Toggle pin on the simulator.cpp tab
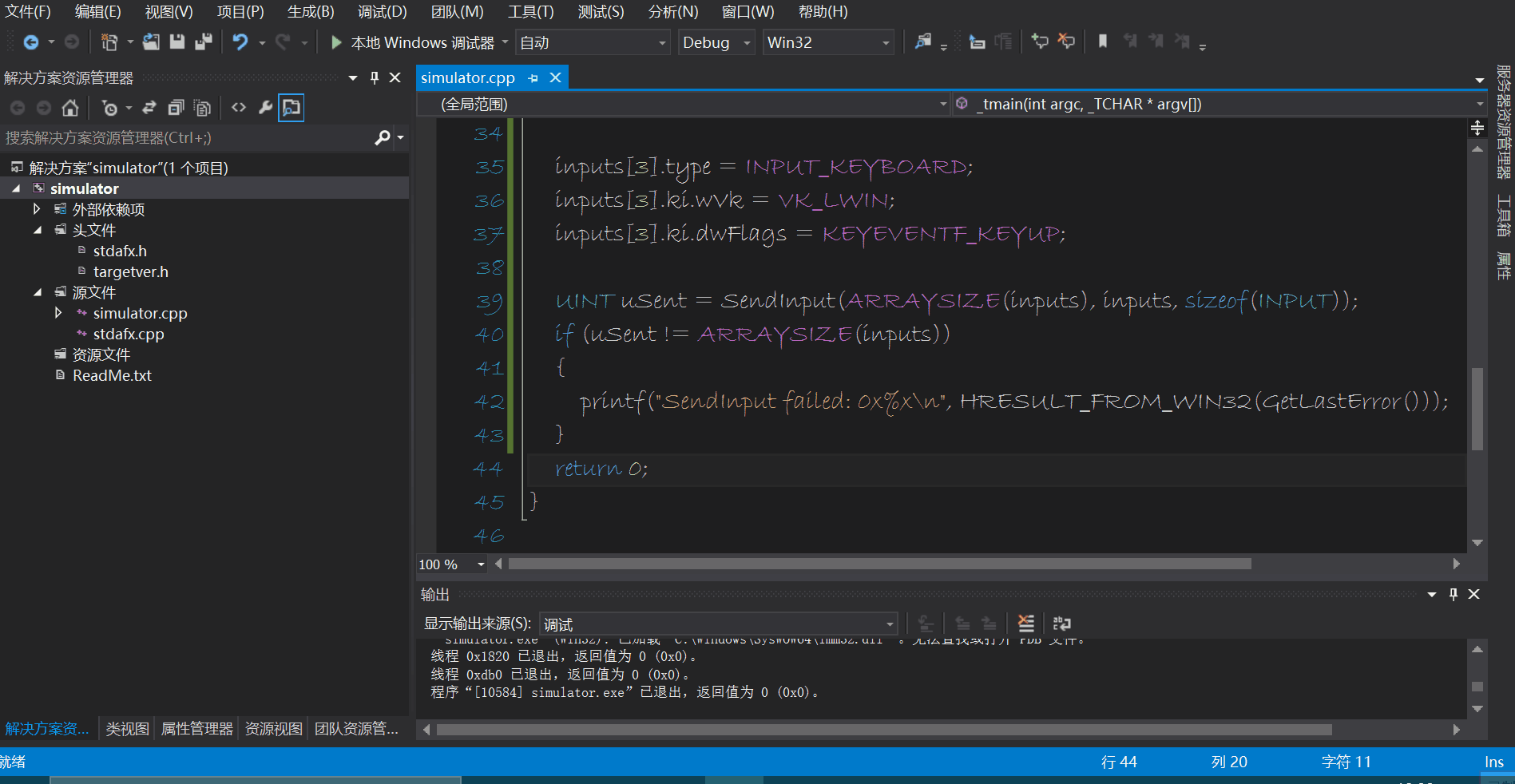This screenshot has height=784, width=1515. 533,78
